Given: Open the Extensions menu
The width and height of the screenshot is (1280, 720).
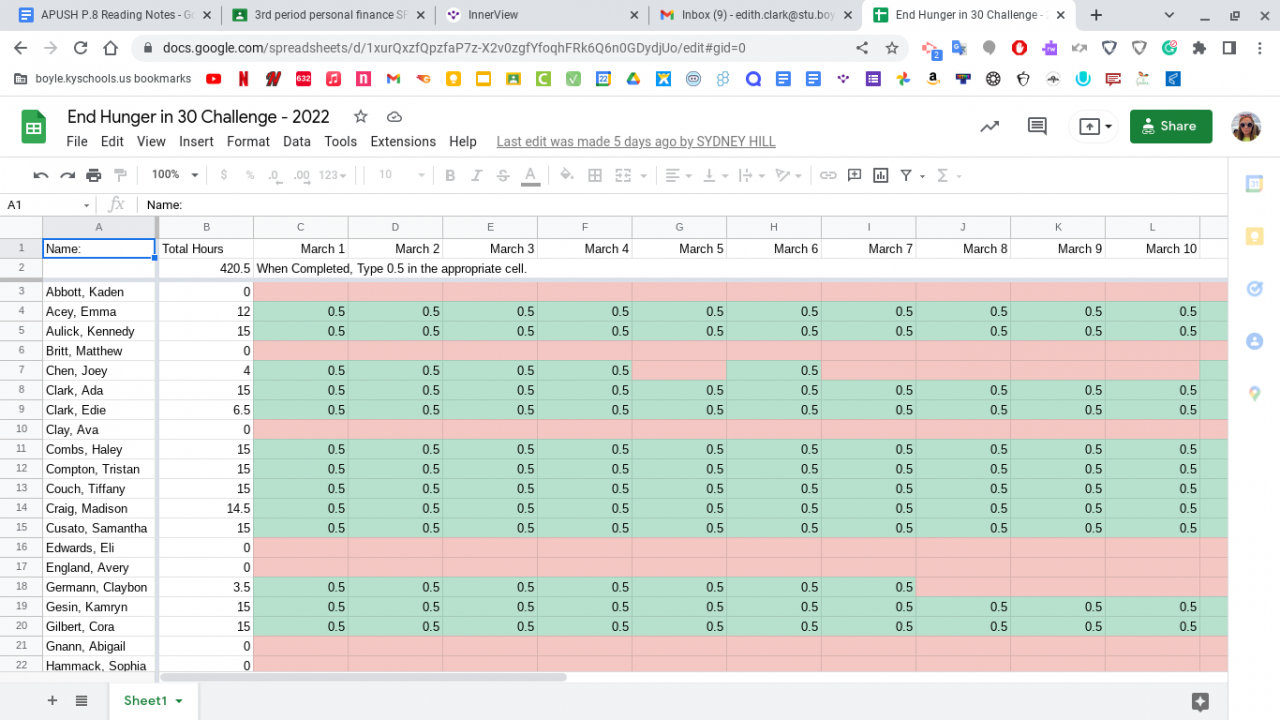Looking at the screenshot, I should [x=403, y=142].
